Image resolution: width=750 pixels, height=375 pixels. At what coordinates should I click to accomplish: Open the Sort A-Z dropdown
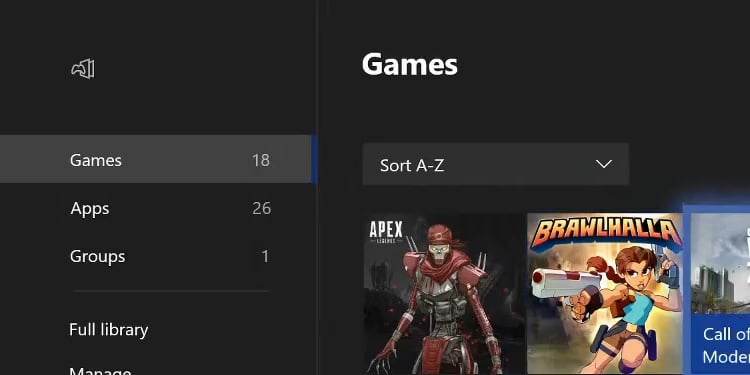[495, 164]
